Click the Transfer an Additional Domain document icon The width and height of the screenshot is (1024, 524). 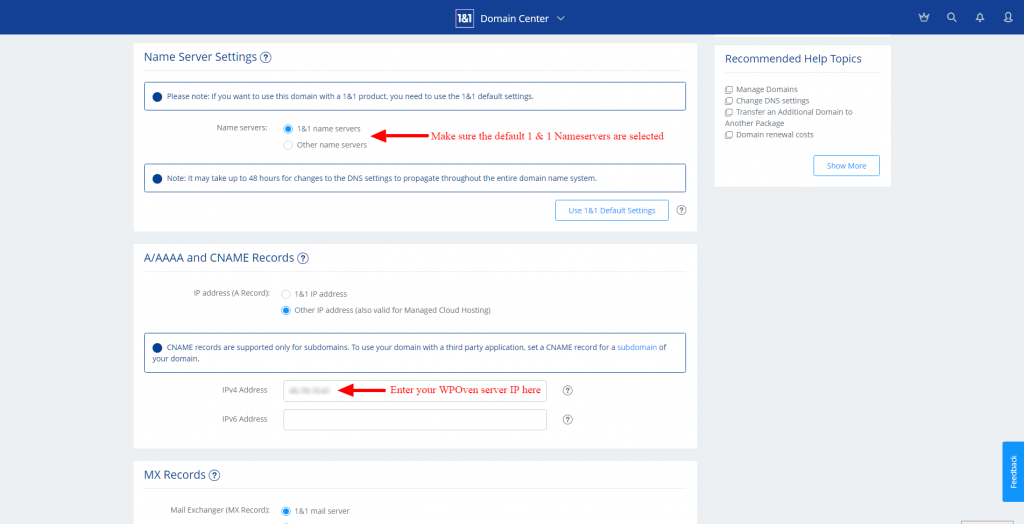pos(729,112)
